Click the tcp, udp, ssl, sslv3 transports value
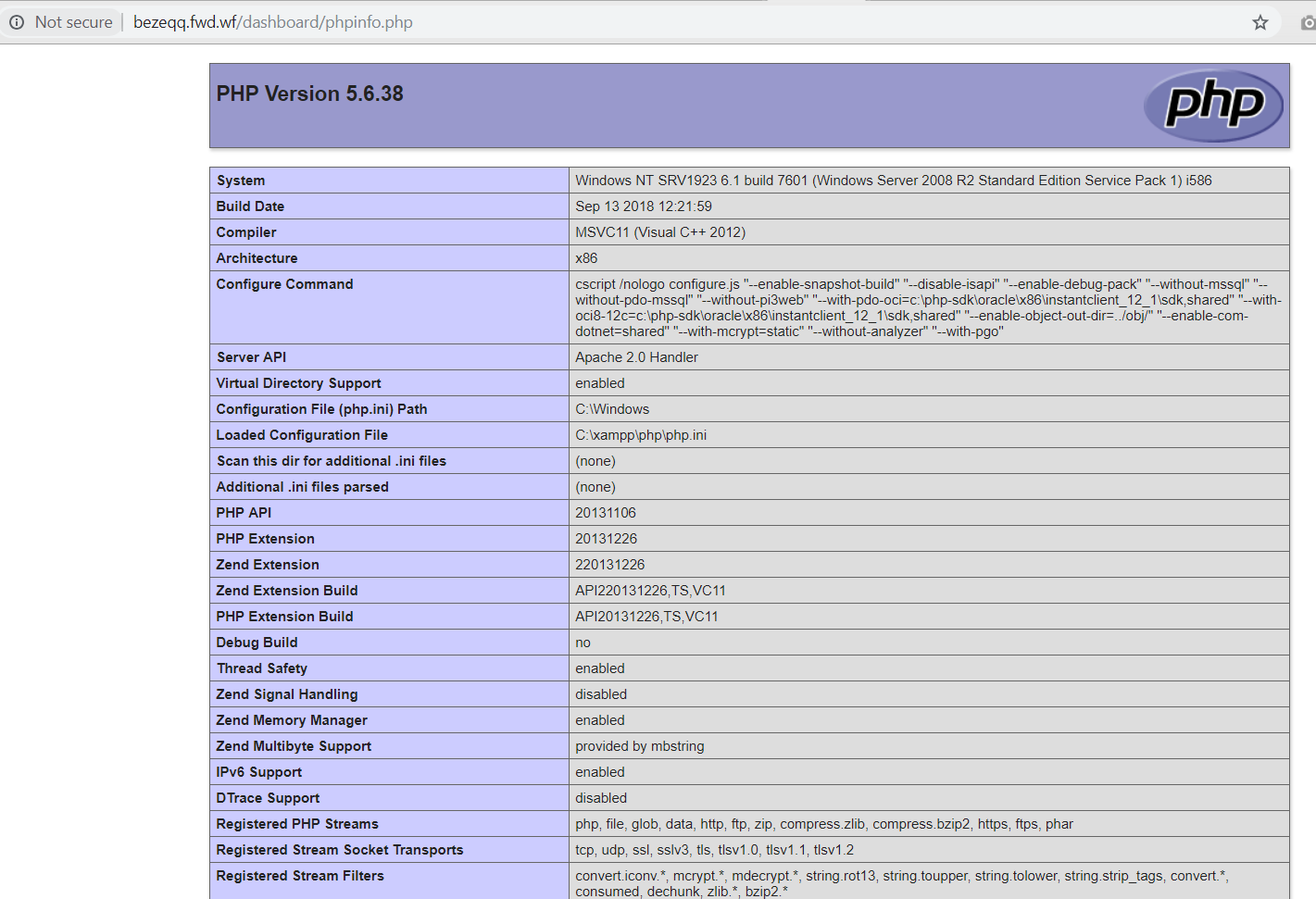The image size is (1316, 899). 715,850
